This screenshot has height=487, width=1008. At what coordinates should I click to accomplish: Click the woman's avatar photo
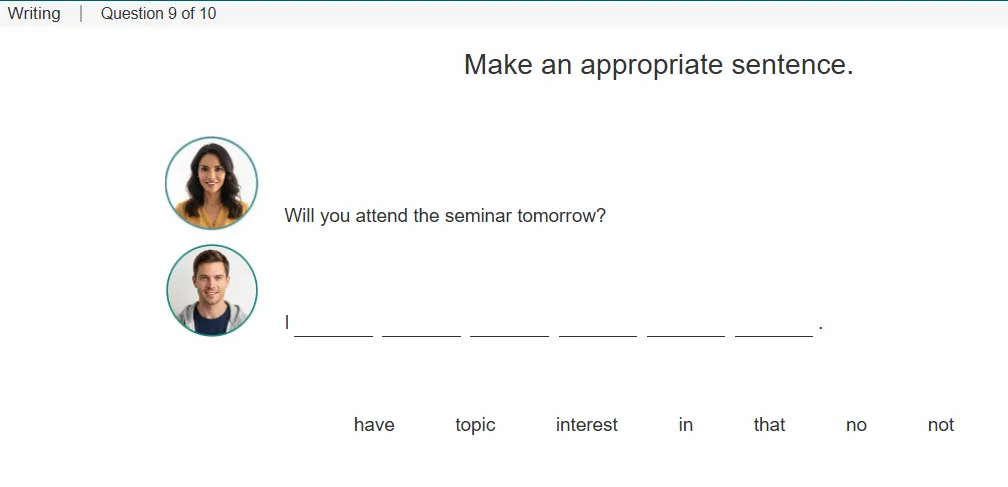(212, 183)
